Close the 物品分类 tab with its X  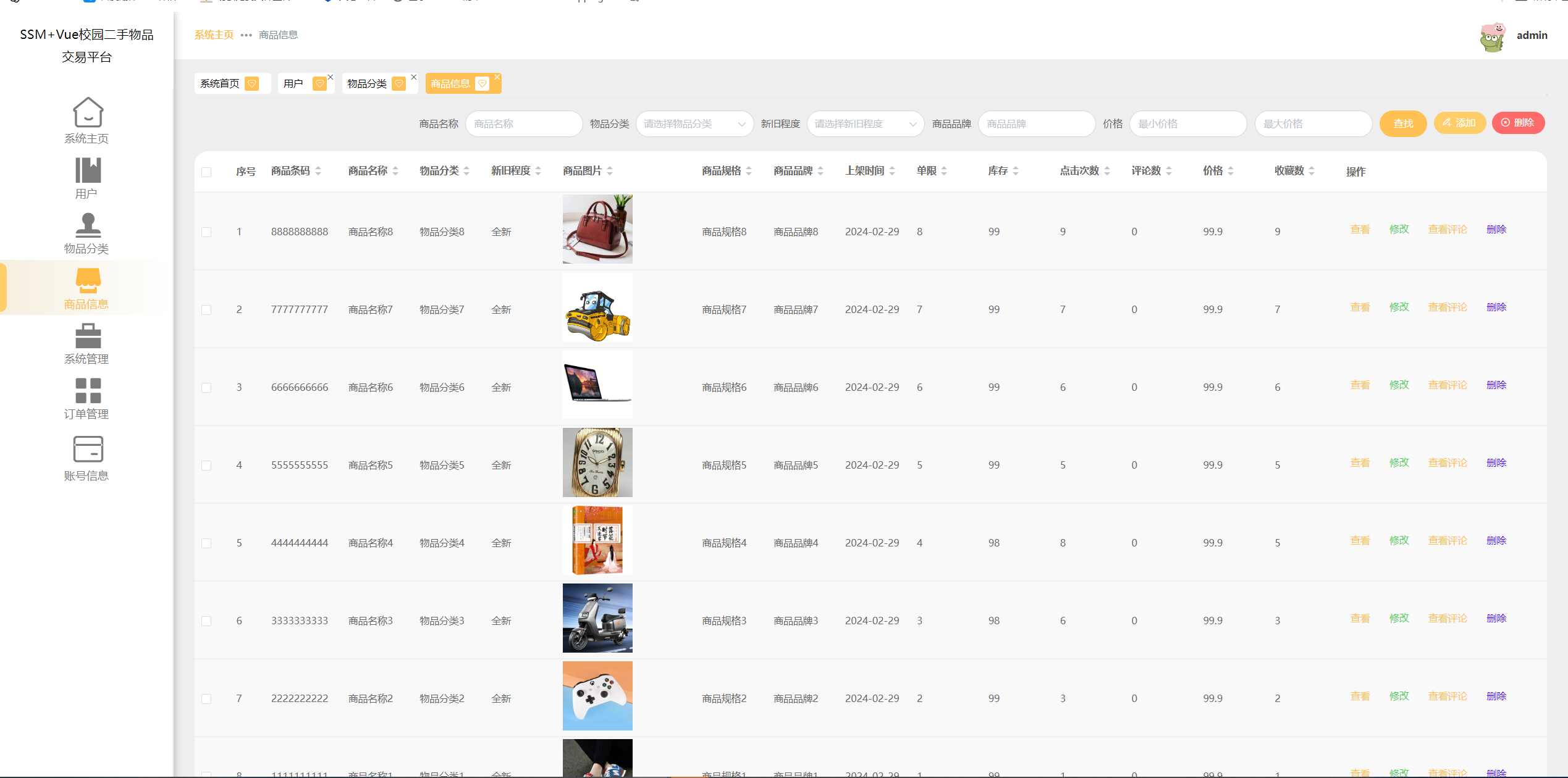(413, 77)
